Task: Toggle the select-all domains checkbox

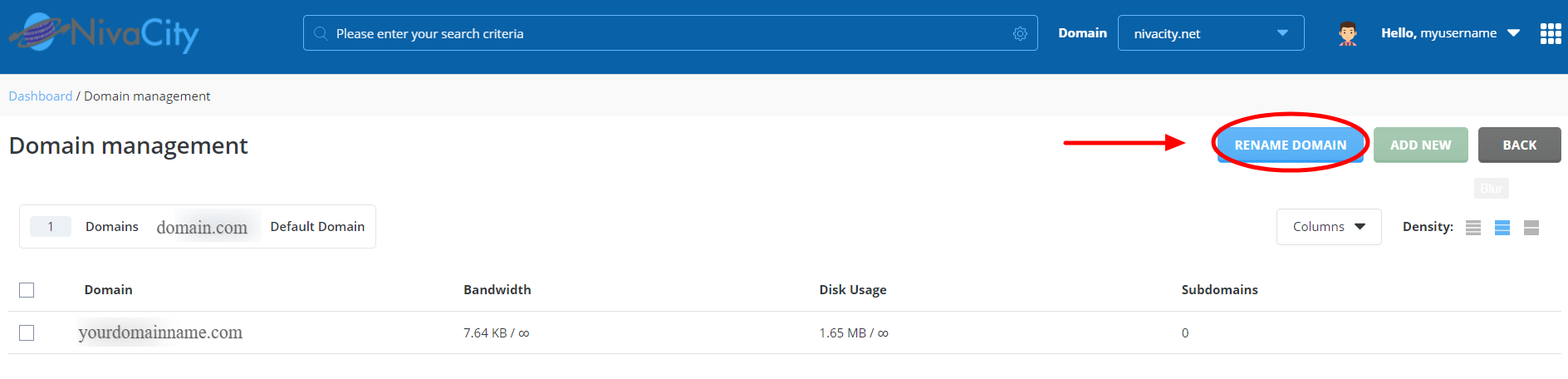Action: point(27,290)
